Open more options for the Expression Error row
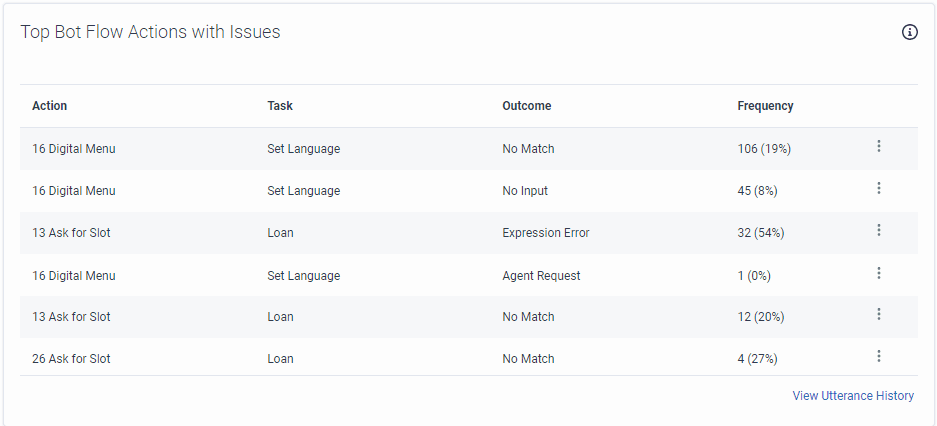The height and width of the screenshot is (426, 937). click(879, 231)
